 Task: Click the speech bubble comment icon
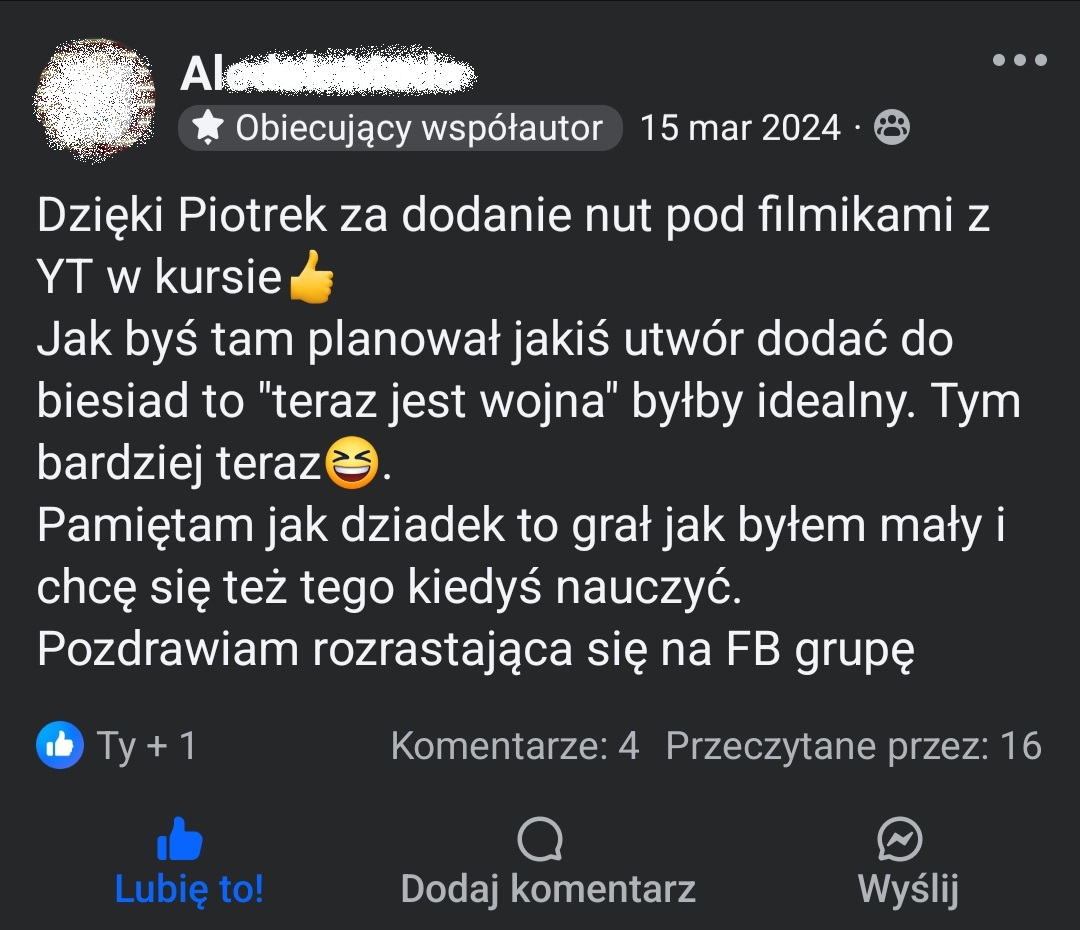coord(540,839)
